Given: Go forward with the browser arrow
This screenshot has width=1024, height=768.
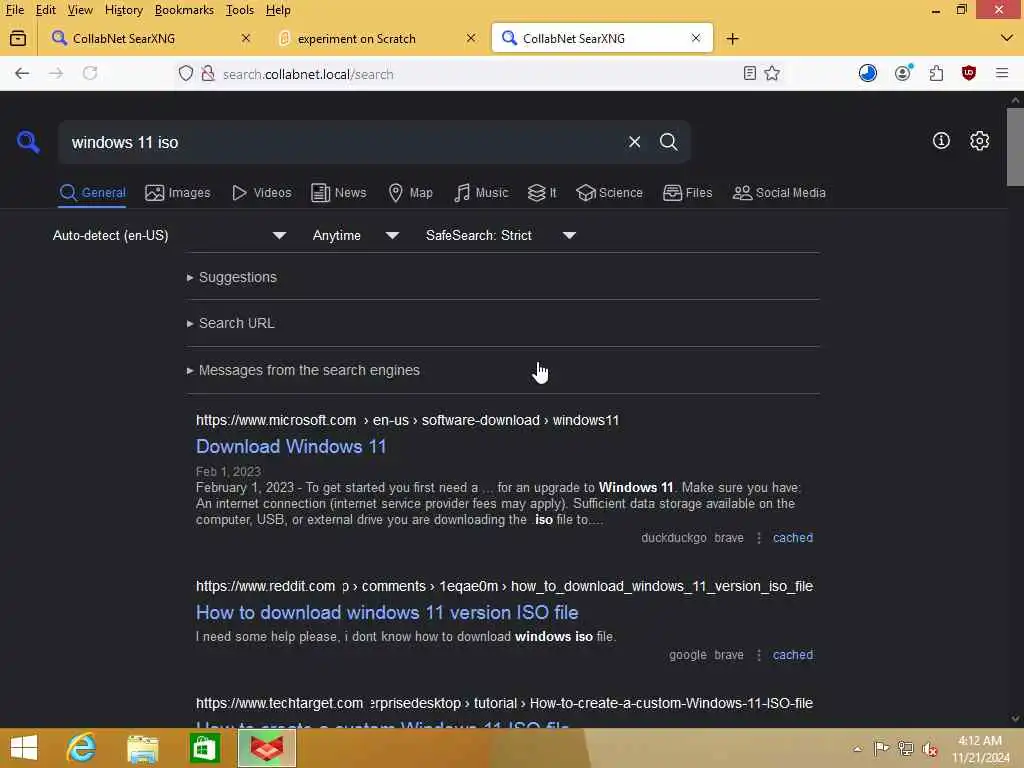Looking at the screenshot, I should (x=56, y=73).
